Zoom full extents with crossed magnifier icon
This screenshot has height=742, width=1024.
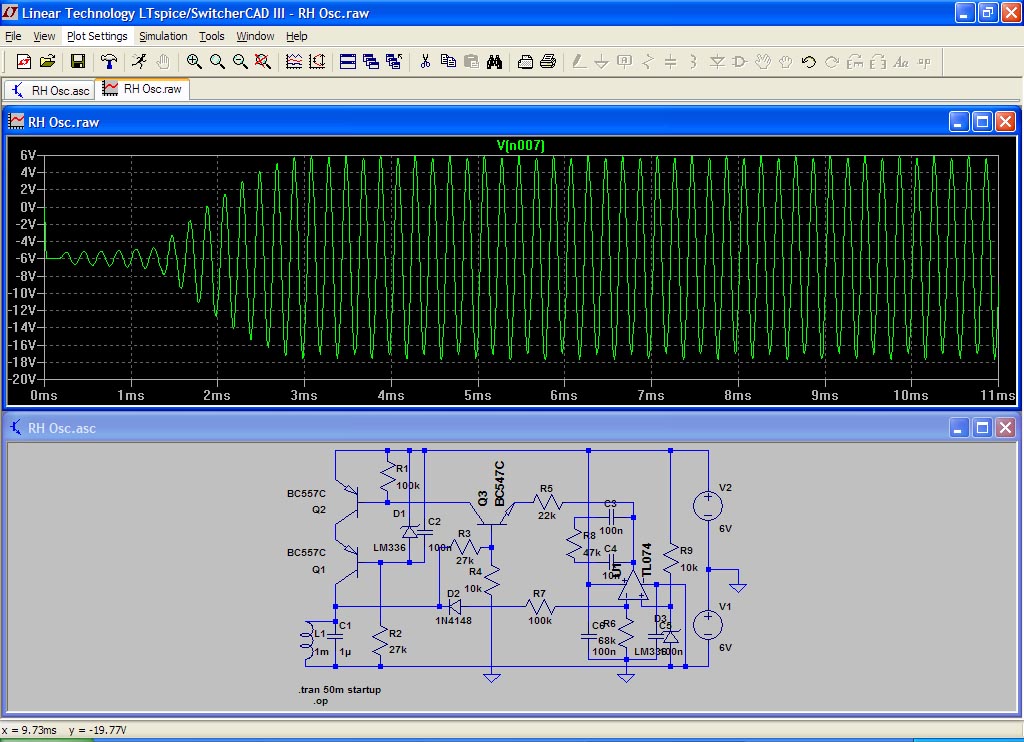tap(263, 62)
